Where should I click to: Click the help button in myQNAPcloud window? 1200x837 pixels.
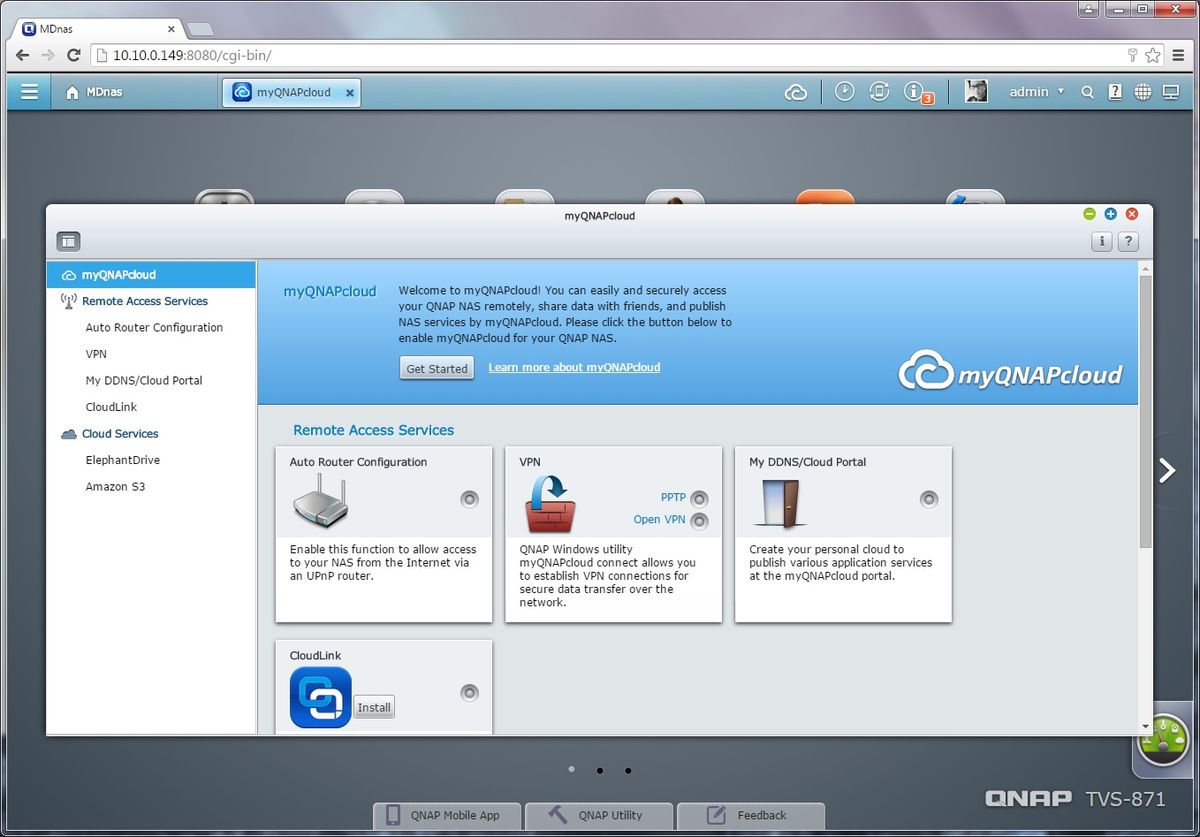1128,241
